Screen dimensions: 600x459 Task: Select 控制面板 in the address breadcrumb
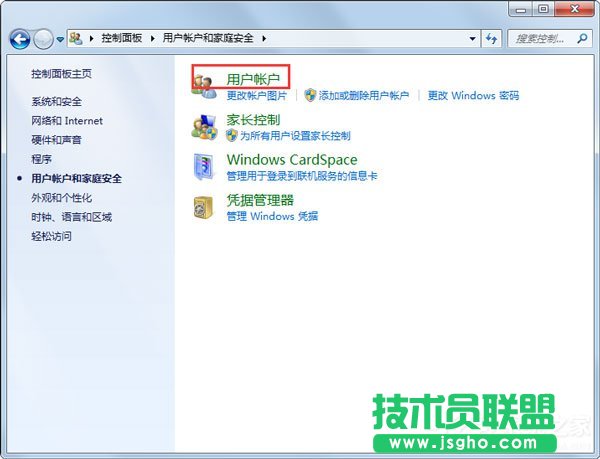click(x=122, y=38)
